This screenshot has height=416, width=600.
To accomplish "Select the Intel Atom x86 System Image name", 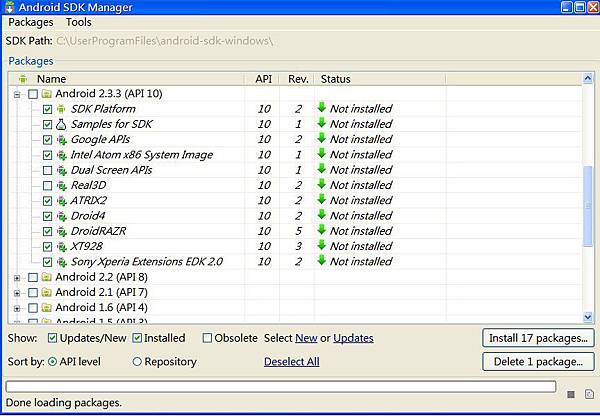I will [142, 155].
